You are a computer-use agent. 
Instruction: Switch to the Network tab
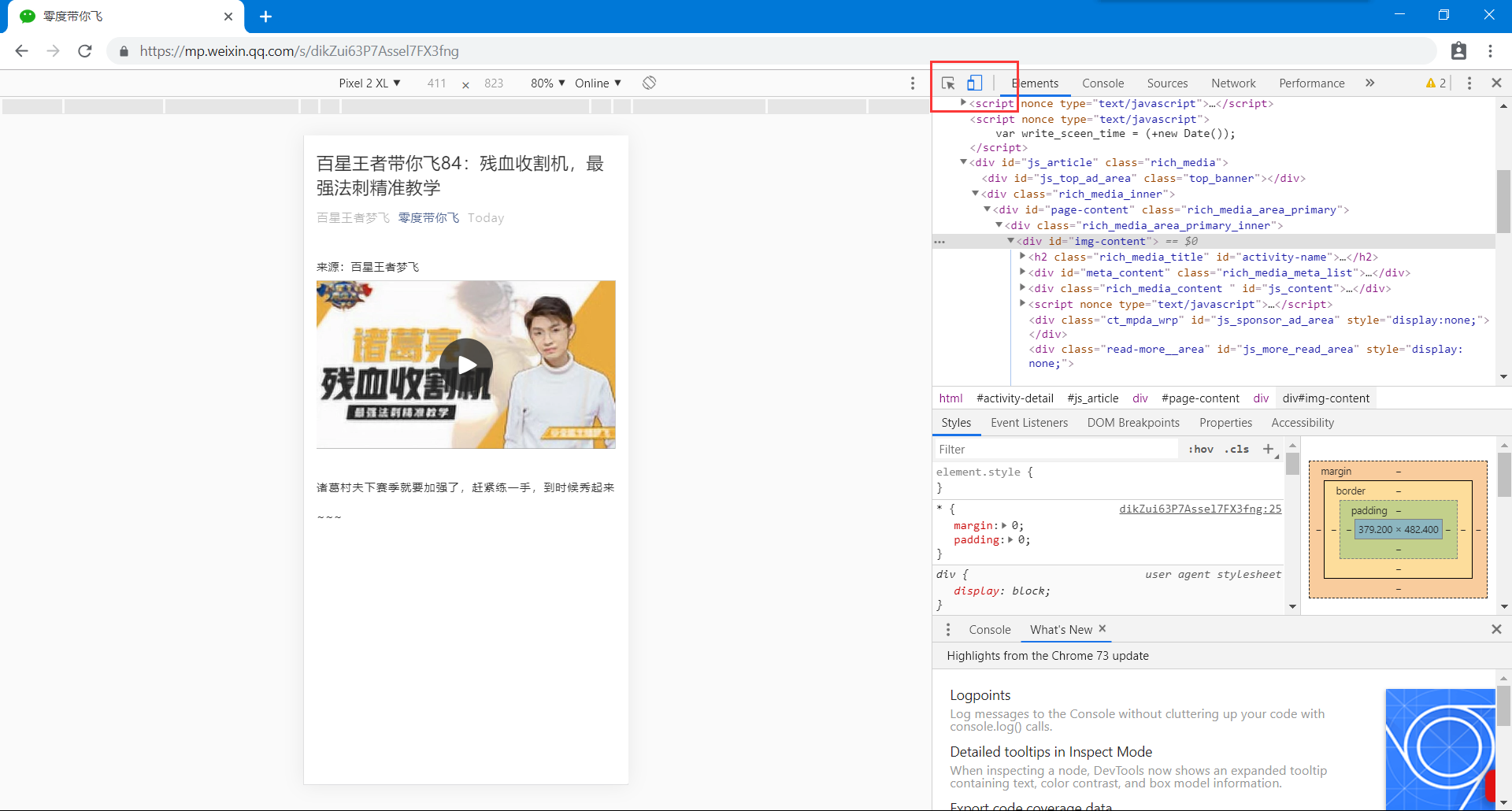tap(1233, 83)
